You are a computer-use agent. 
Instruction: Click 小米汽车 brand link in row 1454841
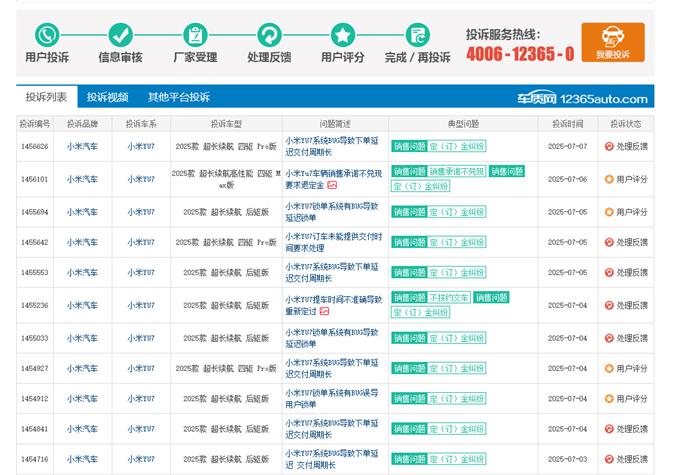82,429
